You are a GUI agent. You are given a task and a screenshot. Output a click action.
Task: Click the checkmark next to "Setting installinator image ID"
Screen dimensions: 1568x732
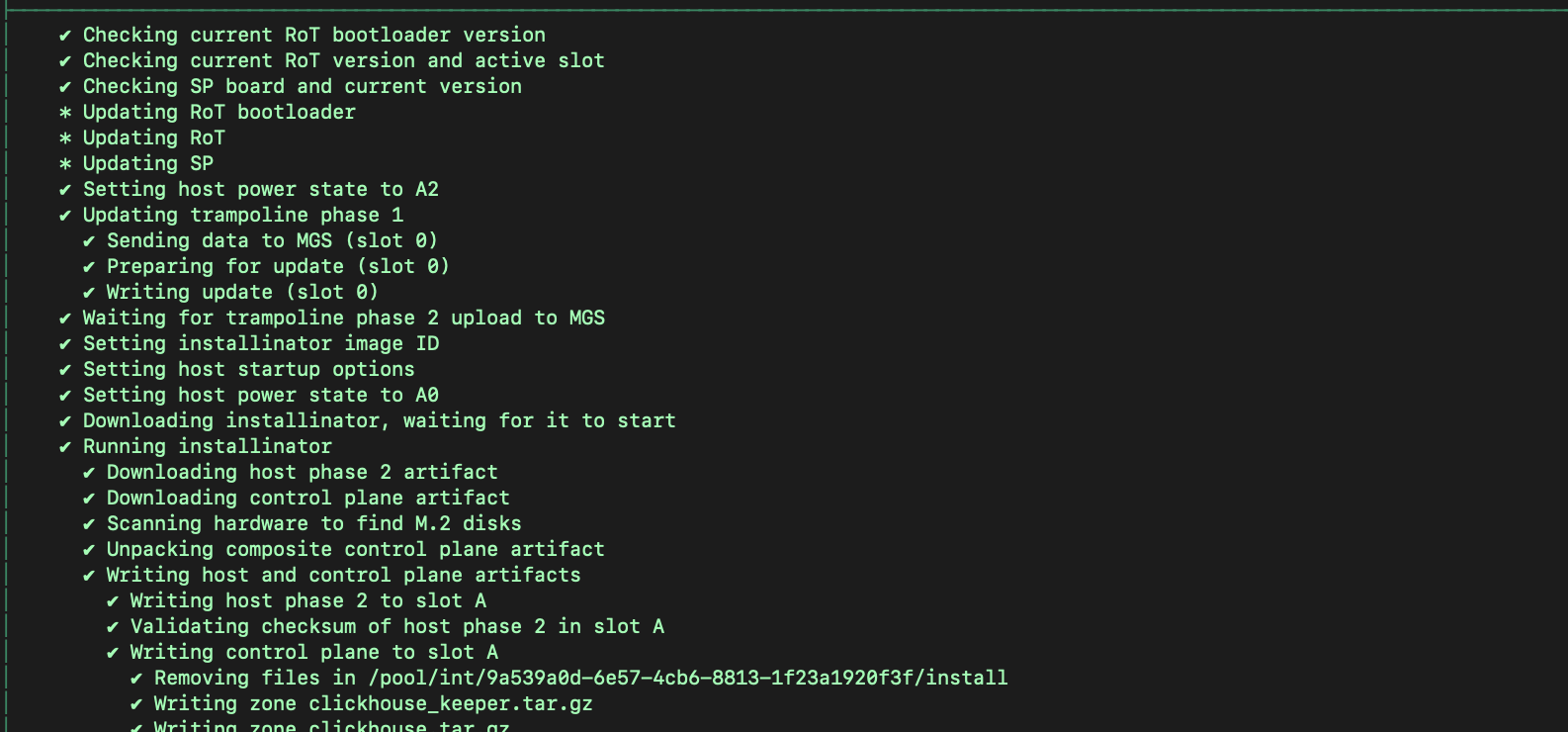point(65,344)
